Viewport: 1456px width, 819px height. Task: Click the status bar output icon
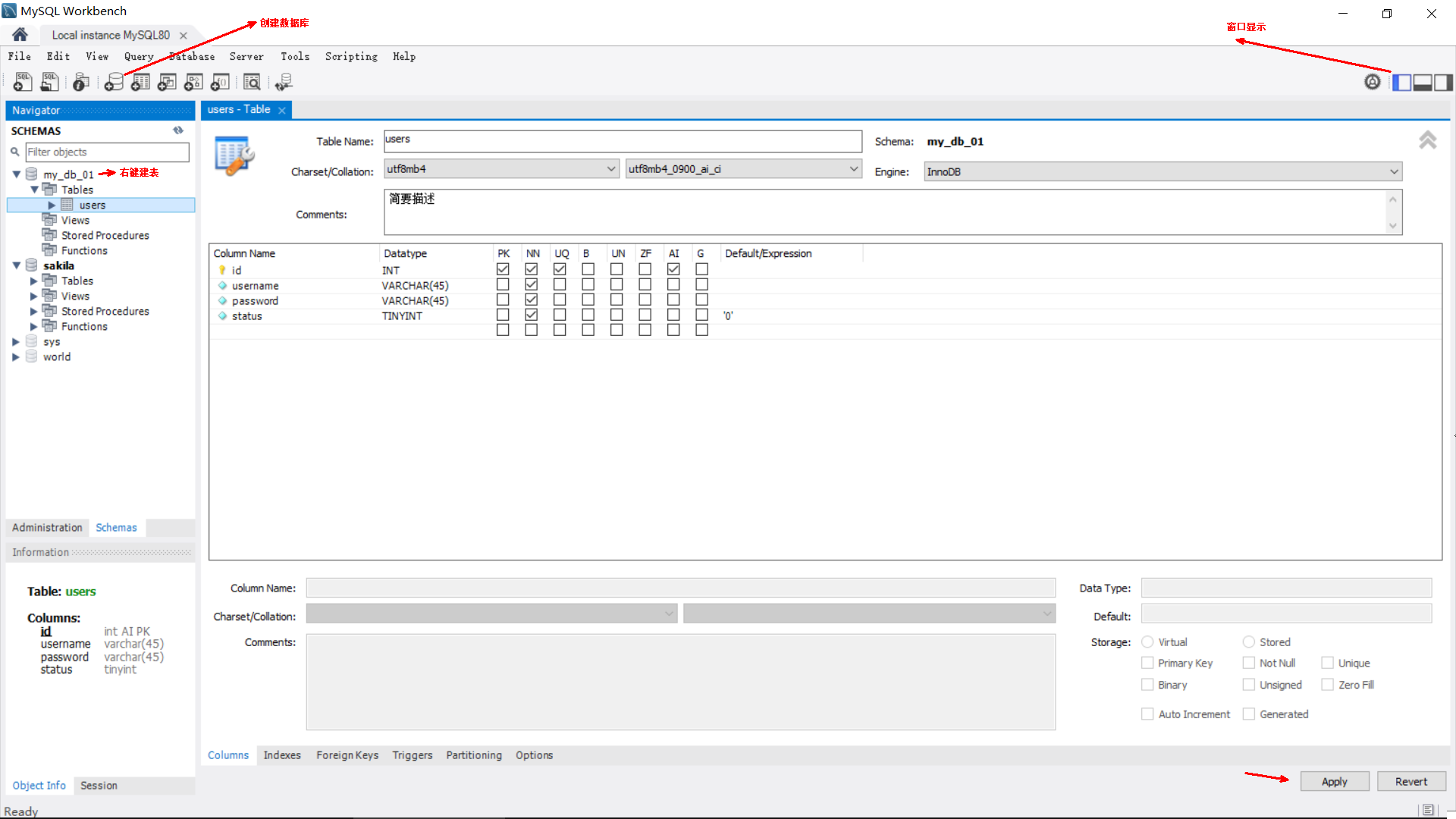(1428, 810)
